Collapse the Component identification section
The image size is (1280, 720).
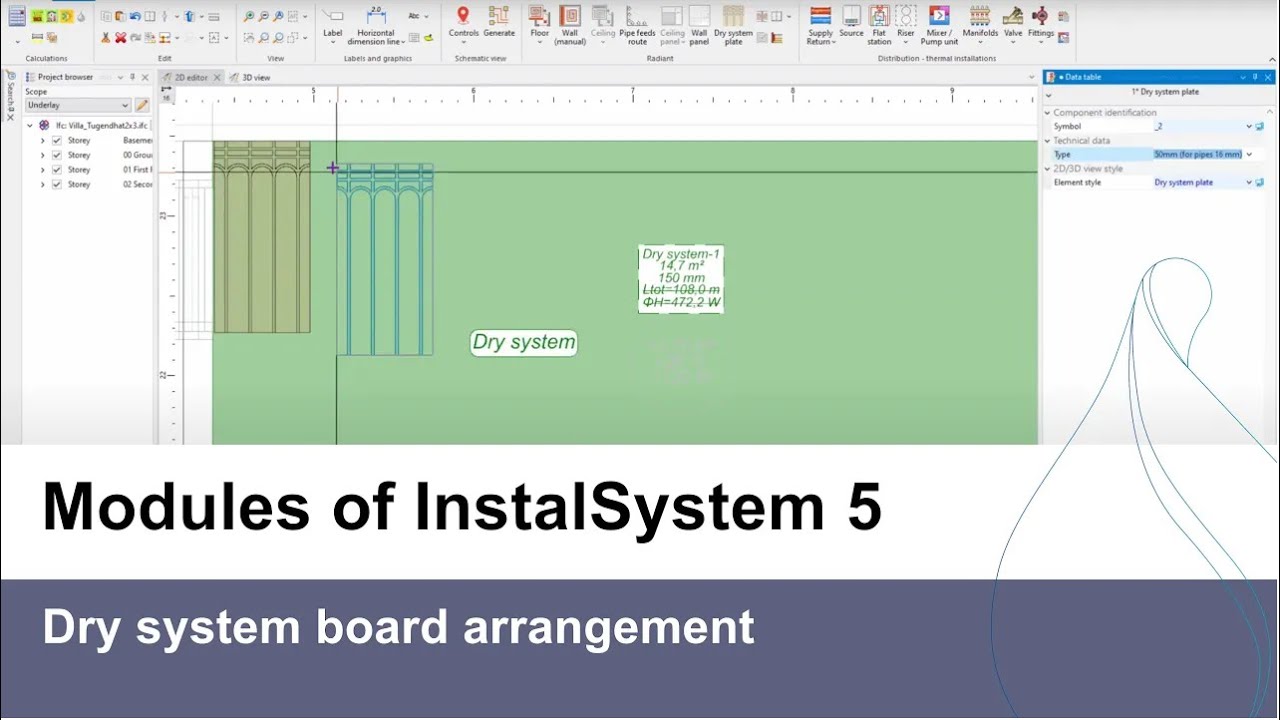pyautogui.click(x=1048, y=113)
